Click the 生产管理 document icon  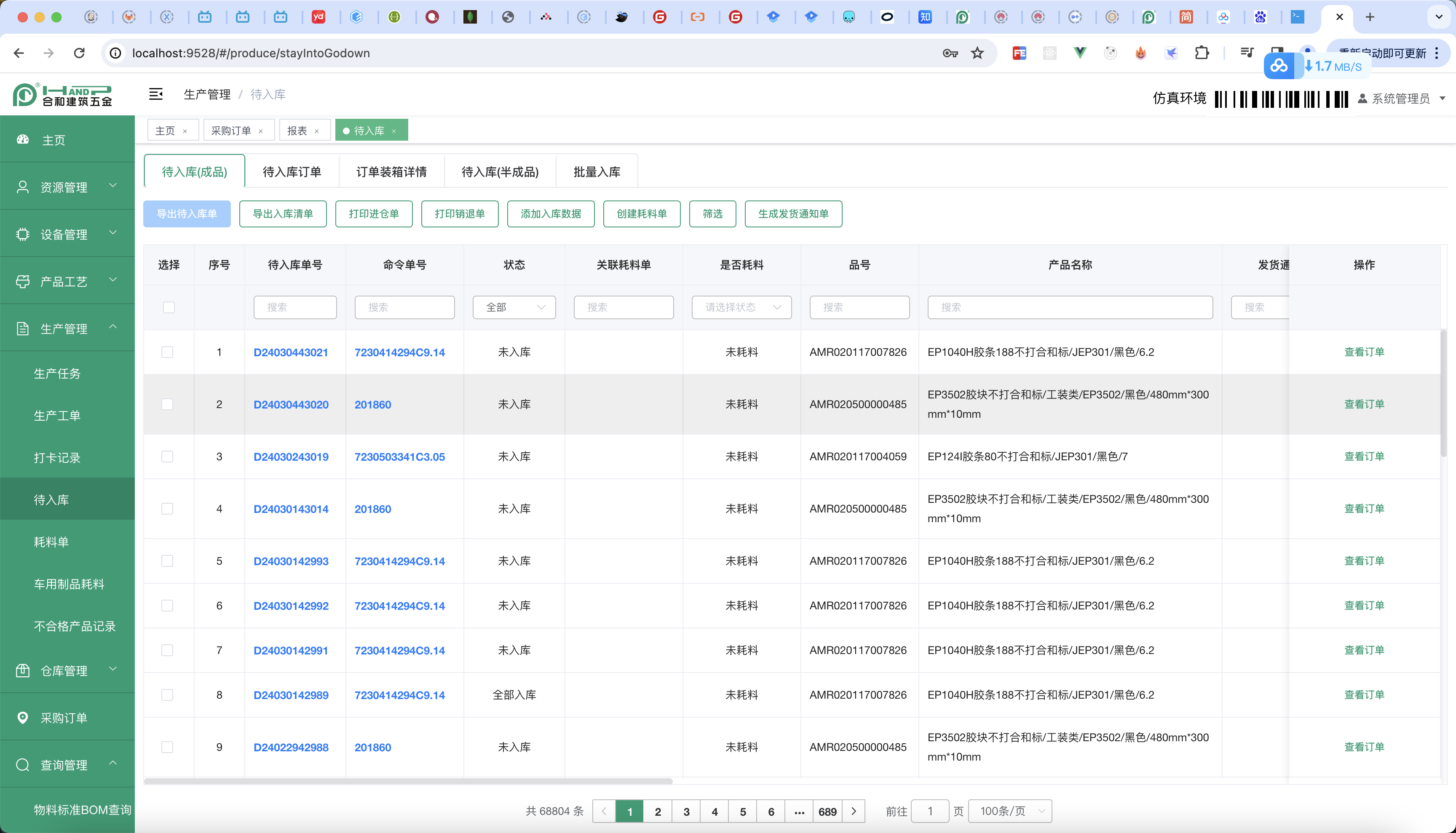23,328
